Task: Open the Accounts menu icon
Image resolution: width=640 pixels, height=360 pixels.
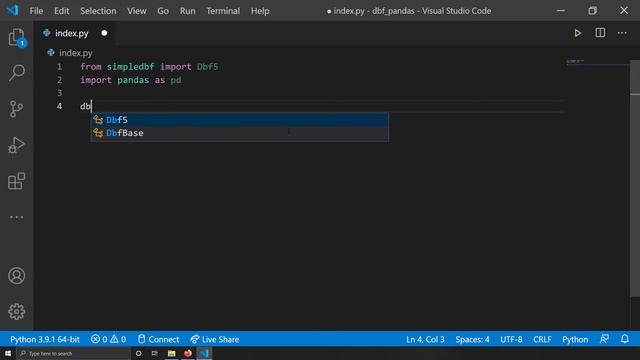Action: point(16,276)
